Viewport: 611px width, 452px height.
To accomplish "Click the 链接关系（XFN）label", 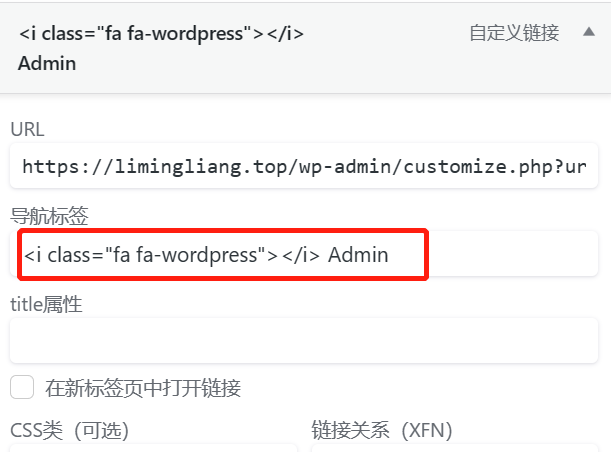I will click(382, 431).
